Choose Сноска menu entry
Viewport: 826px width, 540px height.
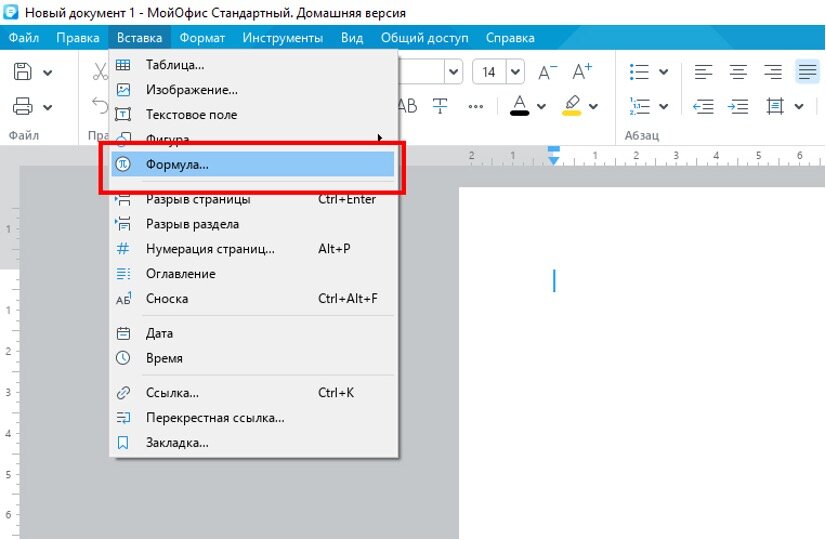tap(253, 298)
